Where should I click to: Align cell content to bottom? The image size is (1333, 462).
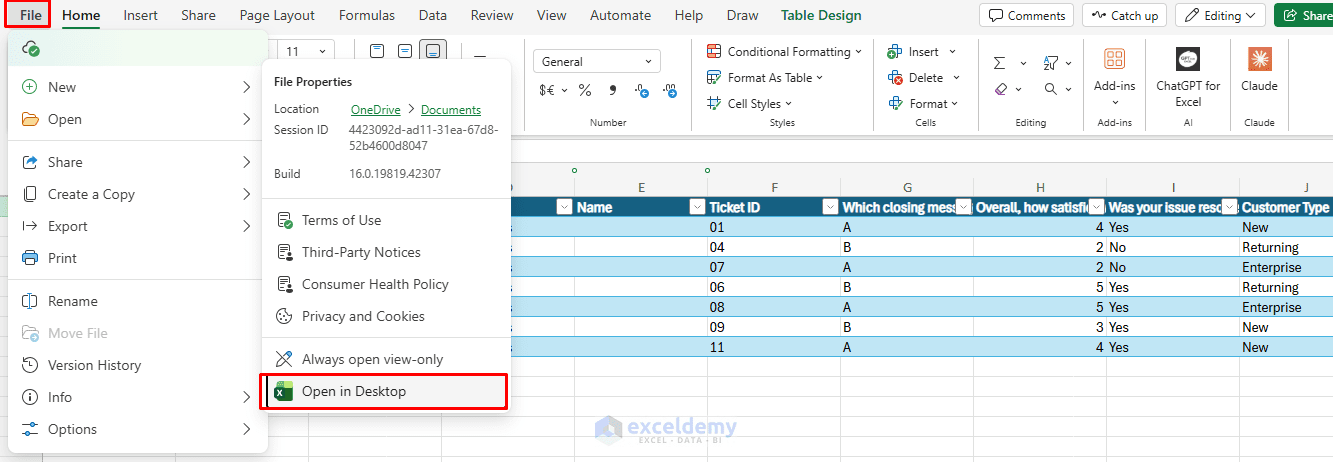click(x=433, y=51)
